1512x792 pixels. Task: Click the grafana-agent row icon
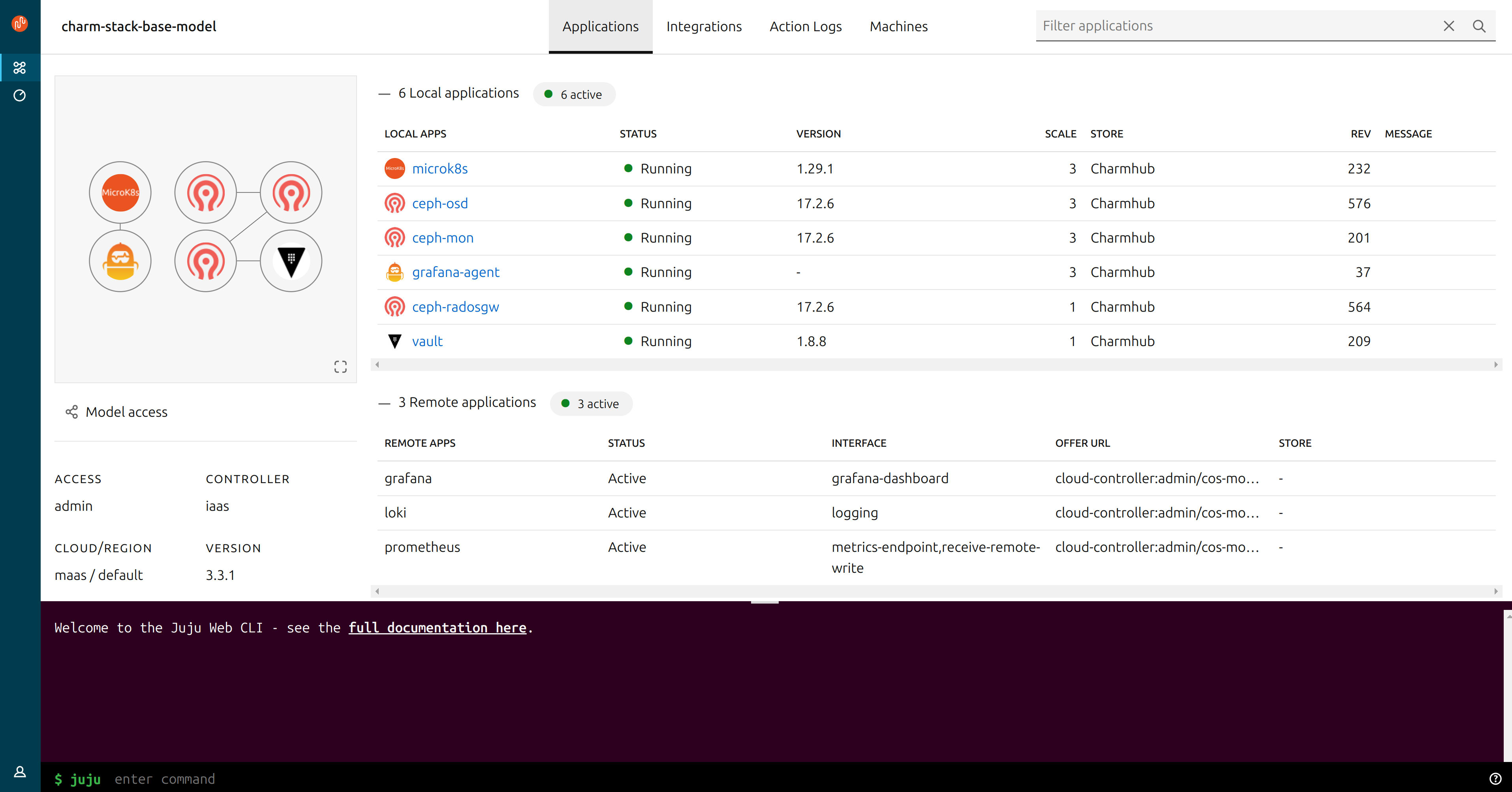pyautogui.click(x=394, y=273)
